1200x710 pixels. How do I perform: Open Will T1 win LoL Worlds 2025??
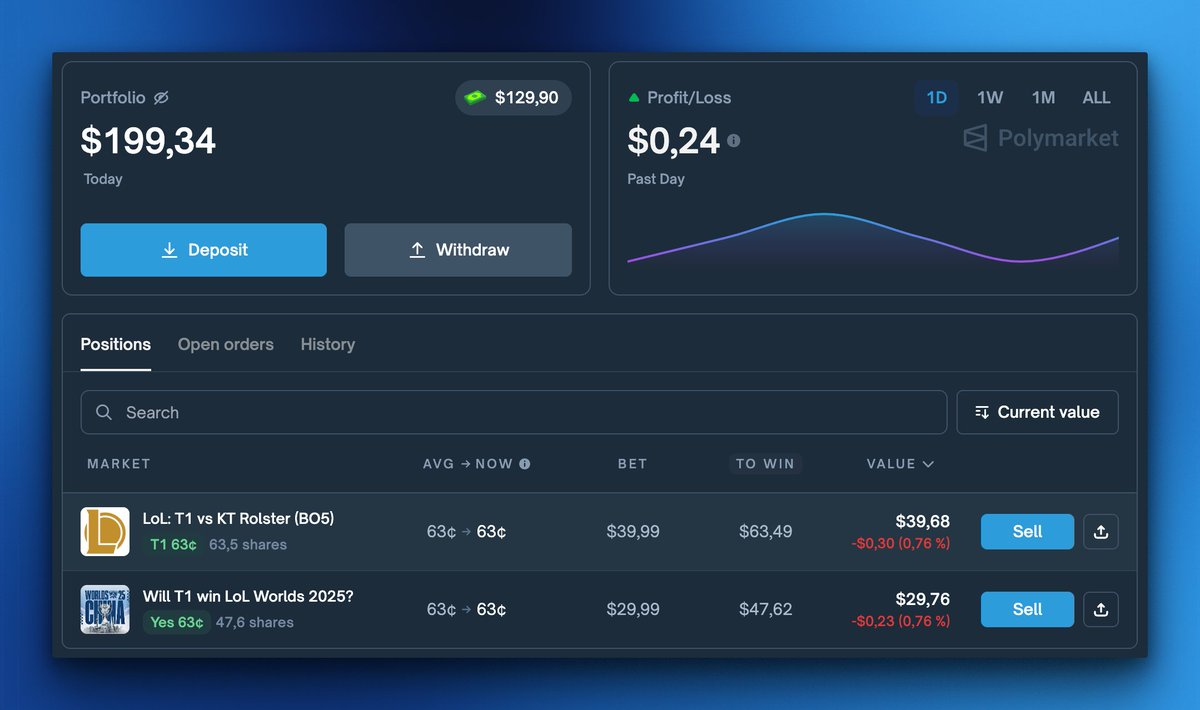[x=248, y=597]
